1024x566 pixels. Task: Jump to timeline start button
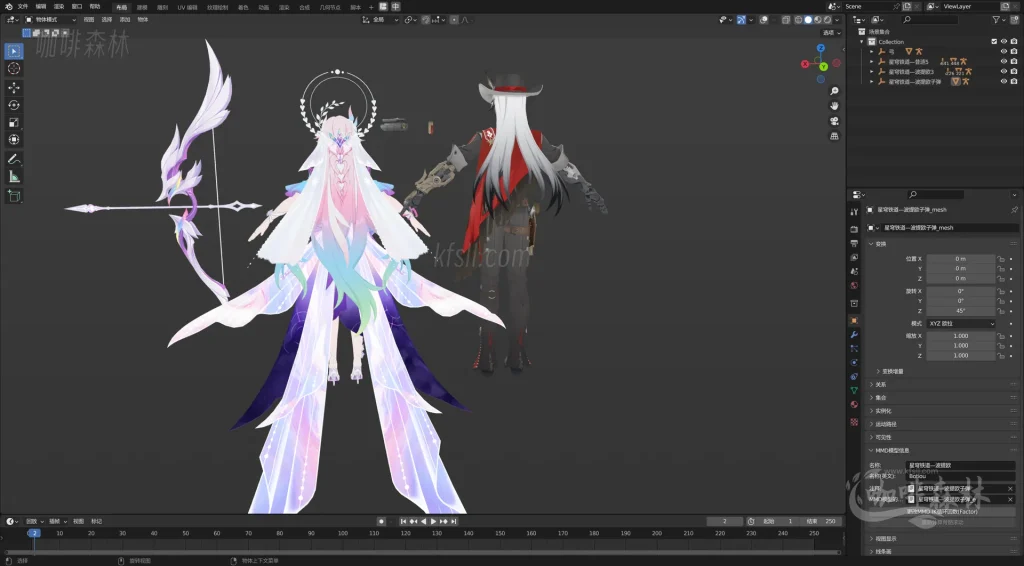(x=403, y=522)
